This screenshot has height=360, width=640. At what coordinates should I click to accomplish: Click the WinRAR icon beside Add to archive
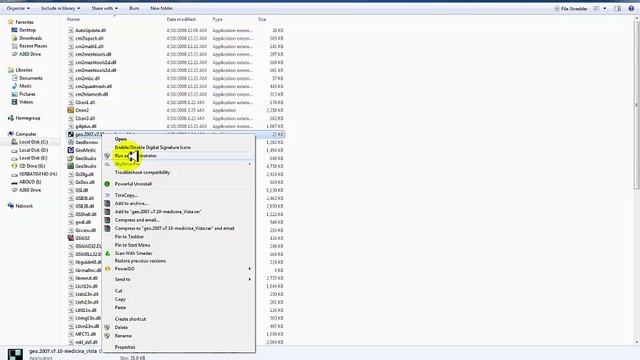pyautogui.click(x=107, y=203)
